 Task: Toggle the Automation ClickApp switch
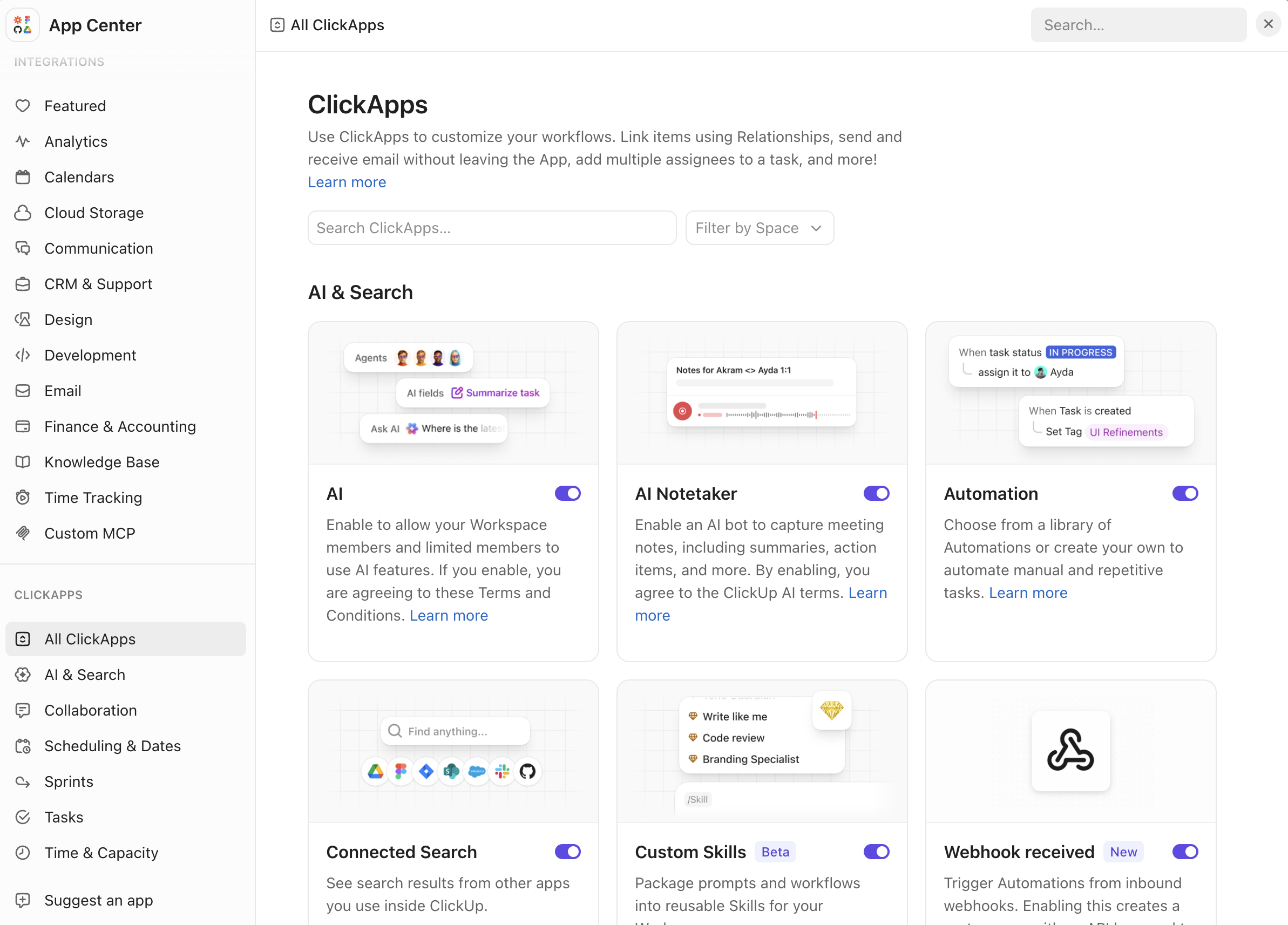1185,493
